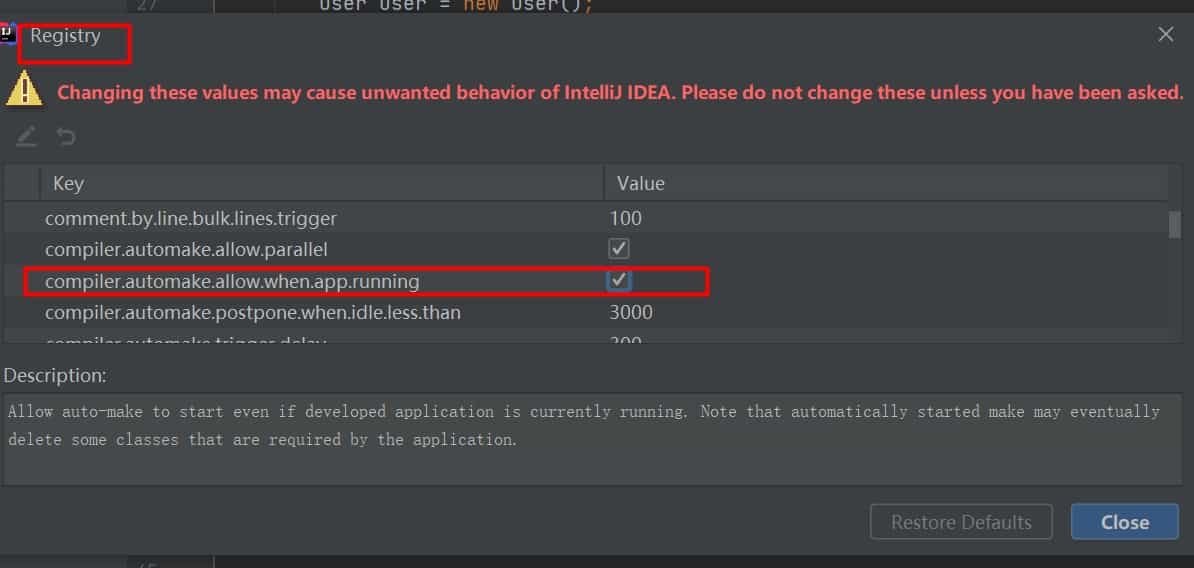Viewport: 1194px width, 568px height.
Task: Toggle compiler.automake.allow.parallel checkbox
Action: click(618, 249)
